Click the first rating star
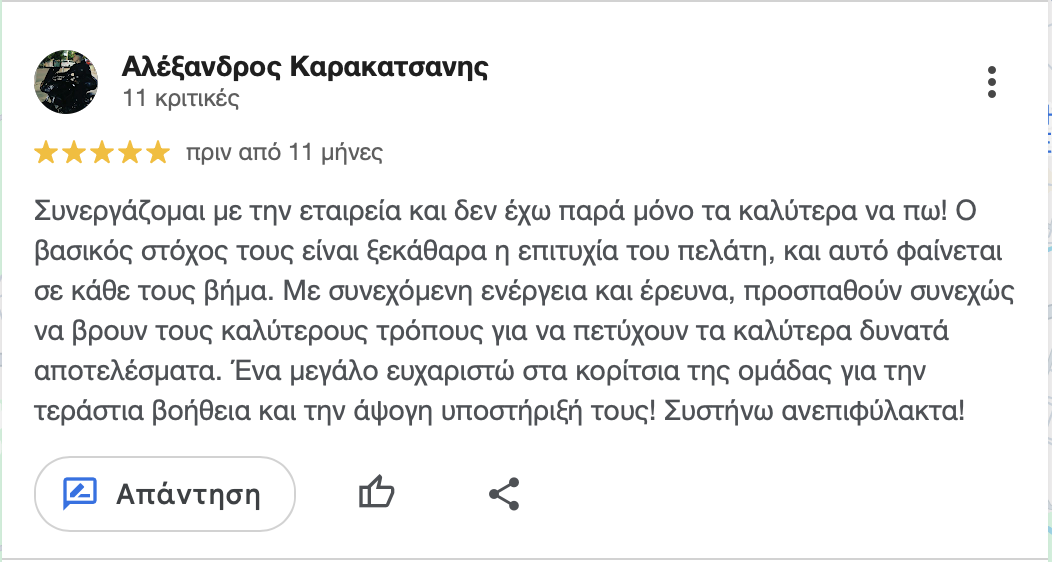The height and width of the screenshot is (562, 1052). point(46,153)
